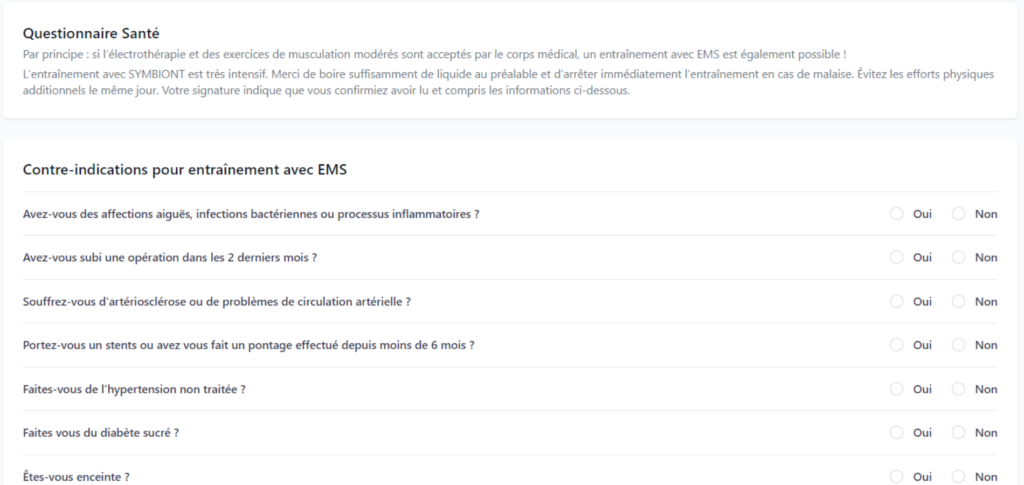Click the hypertension non traitée question text

coord(134,389)
